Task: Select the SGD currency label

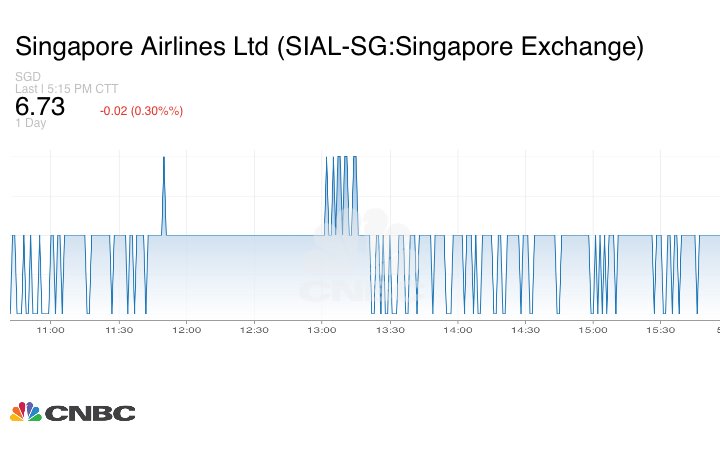Action: 28,77
